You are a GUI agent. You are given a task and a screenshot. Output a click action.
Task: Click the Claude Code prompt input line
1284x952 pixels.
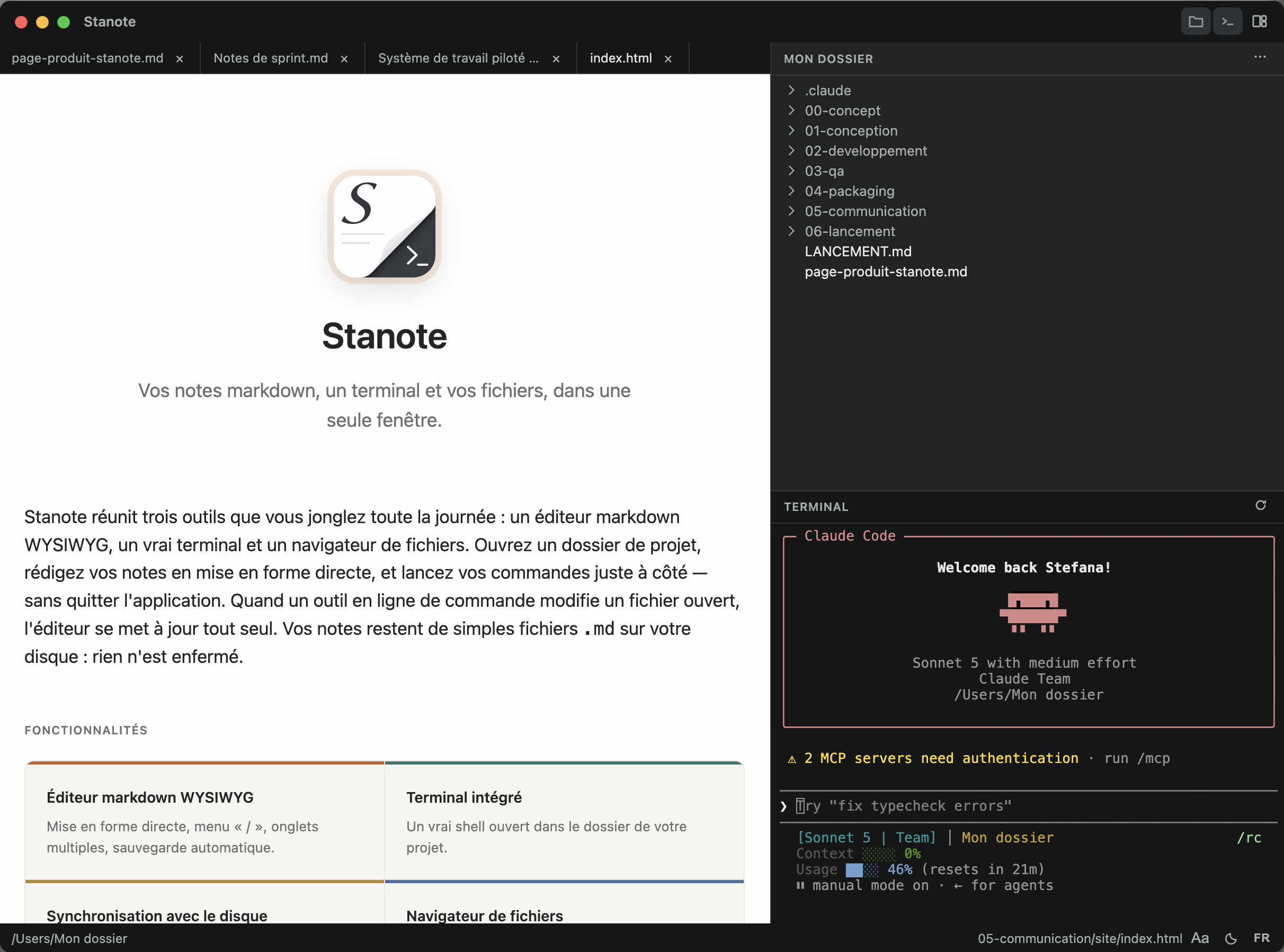1028,806
